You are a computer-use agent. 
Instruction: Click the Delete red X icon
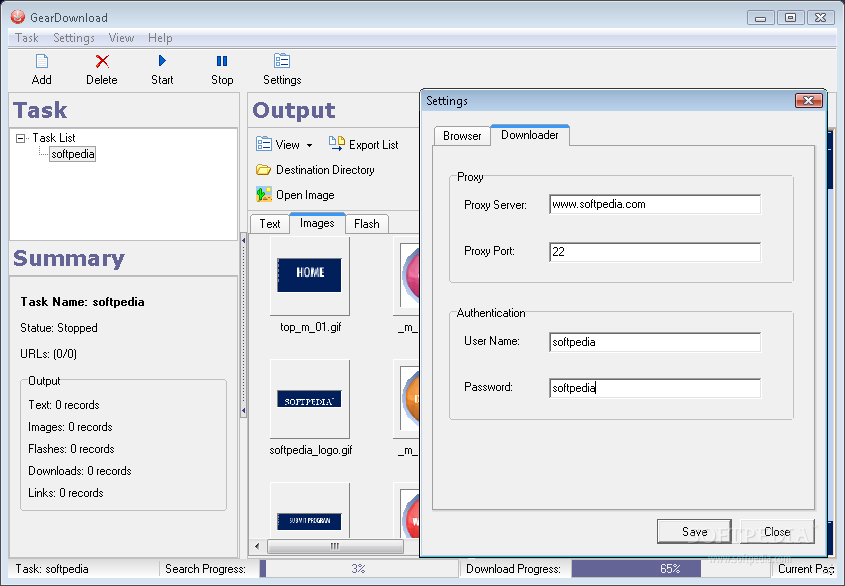102,61
